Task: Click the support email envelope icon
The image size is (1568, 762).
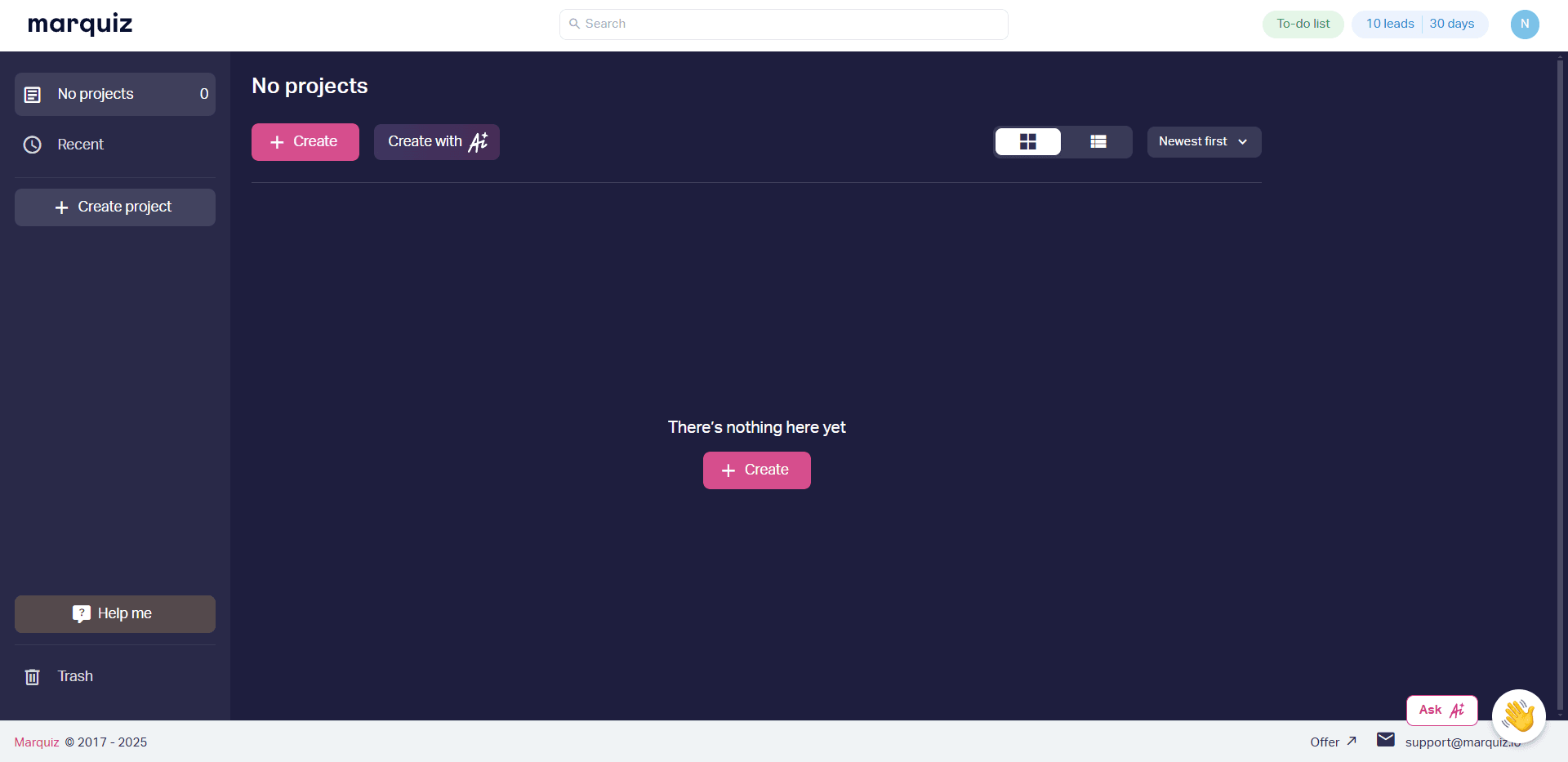Action: point(1385,740)
